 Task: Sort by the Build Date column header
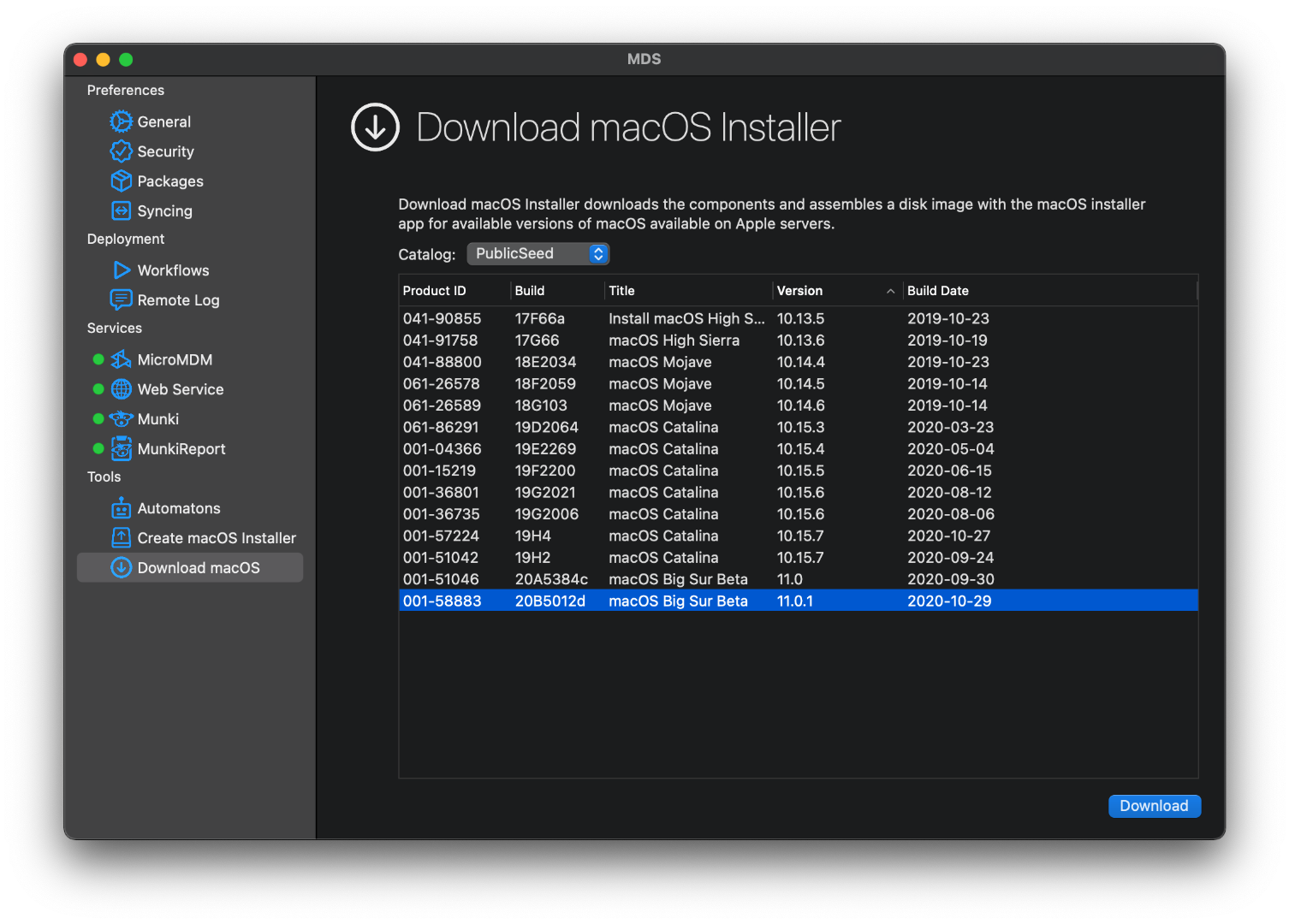coord(938,291)
